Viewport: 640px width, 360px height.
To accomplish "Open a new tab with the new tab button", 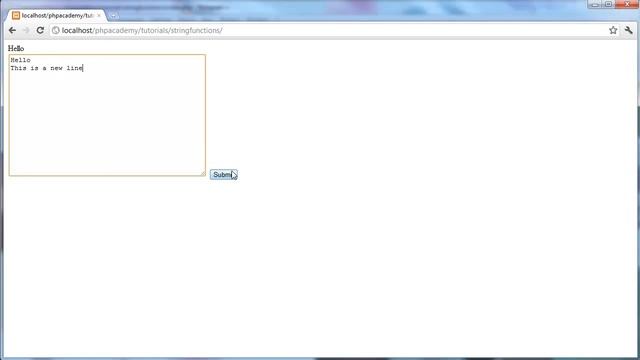I will click(113, 16).
